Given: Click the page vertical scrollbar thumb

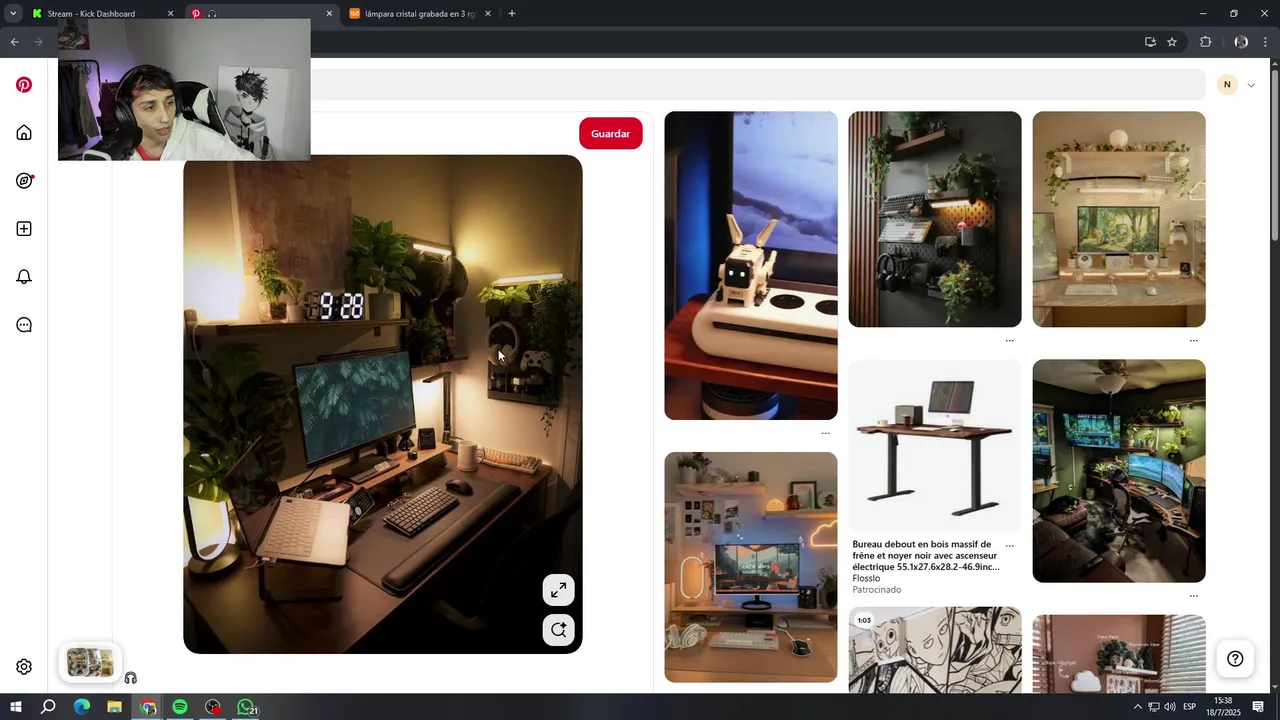Looking at the screenshot, I should tap(1274, 155).
